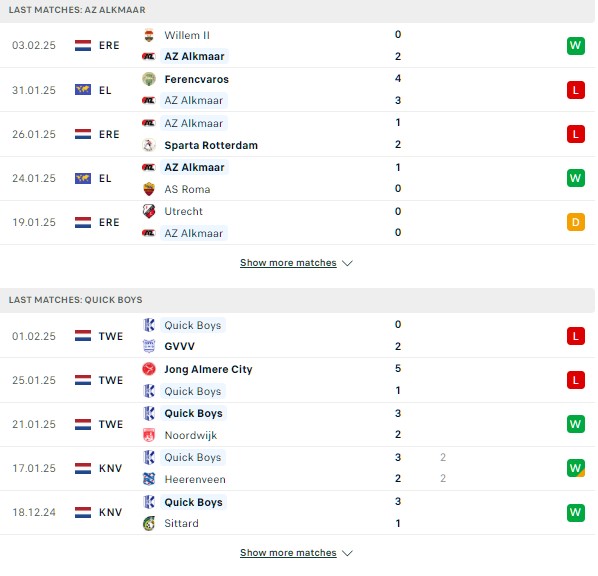Expand more matches under Quick Boys section
Image resolution: width=598 pixels, height=576 pixels.
[288, 553]
